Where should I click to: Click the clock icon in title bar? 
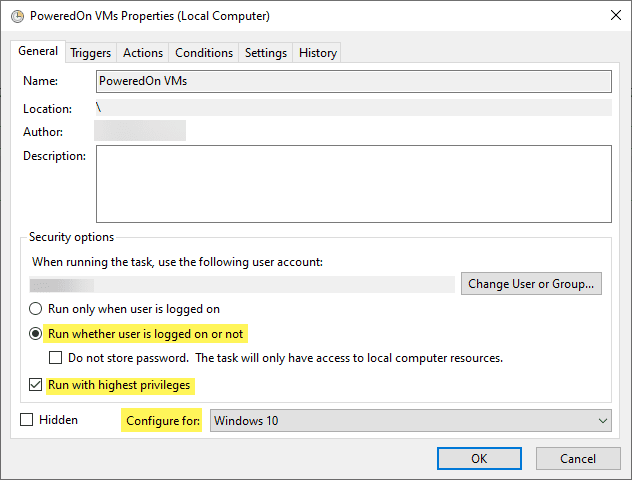16,16
